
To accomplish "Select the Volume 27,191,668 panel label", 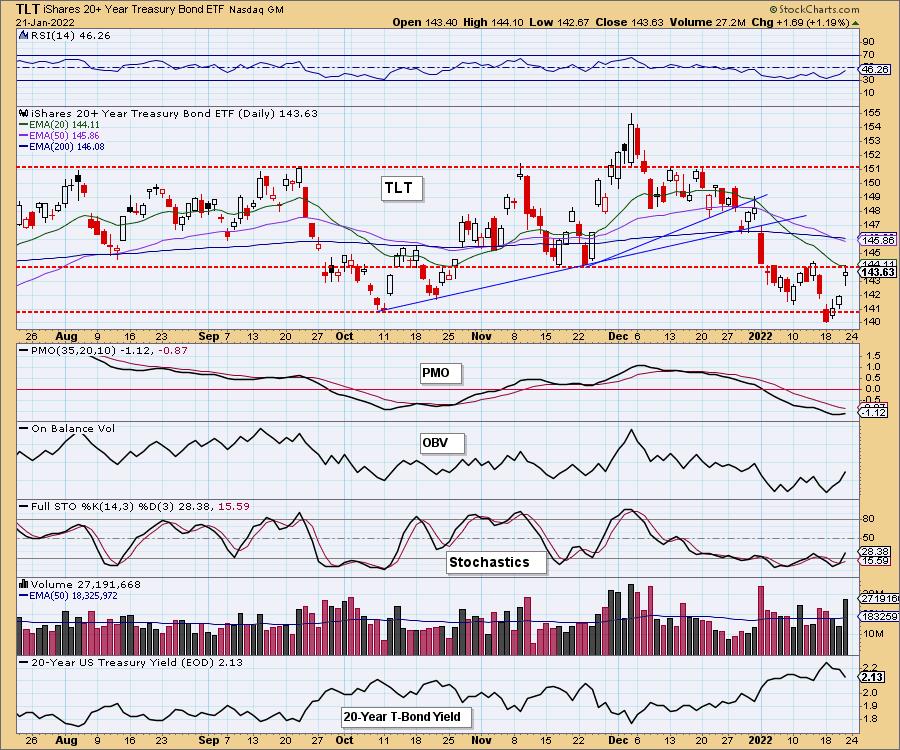I will coord(86,584).
